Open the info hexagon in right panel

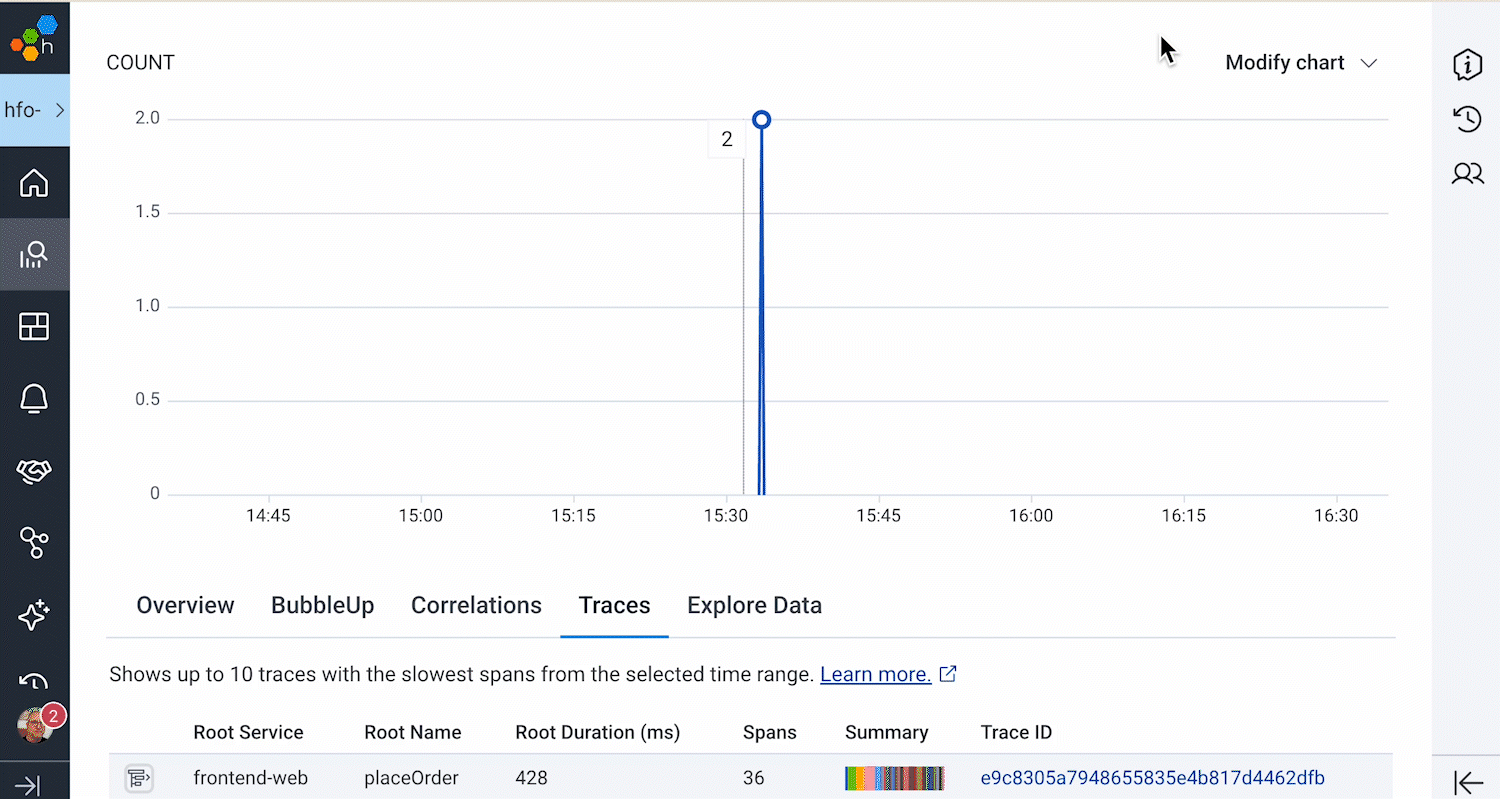pyautogui.click(x=1467, y=64)
